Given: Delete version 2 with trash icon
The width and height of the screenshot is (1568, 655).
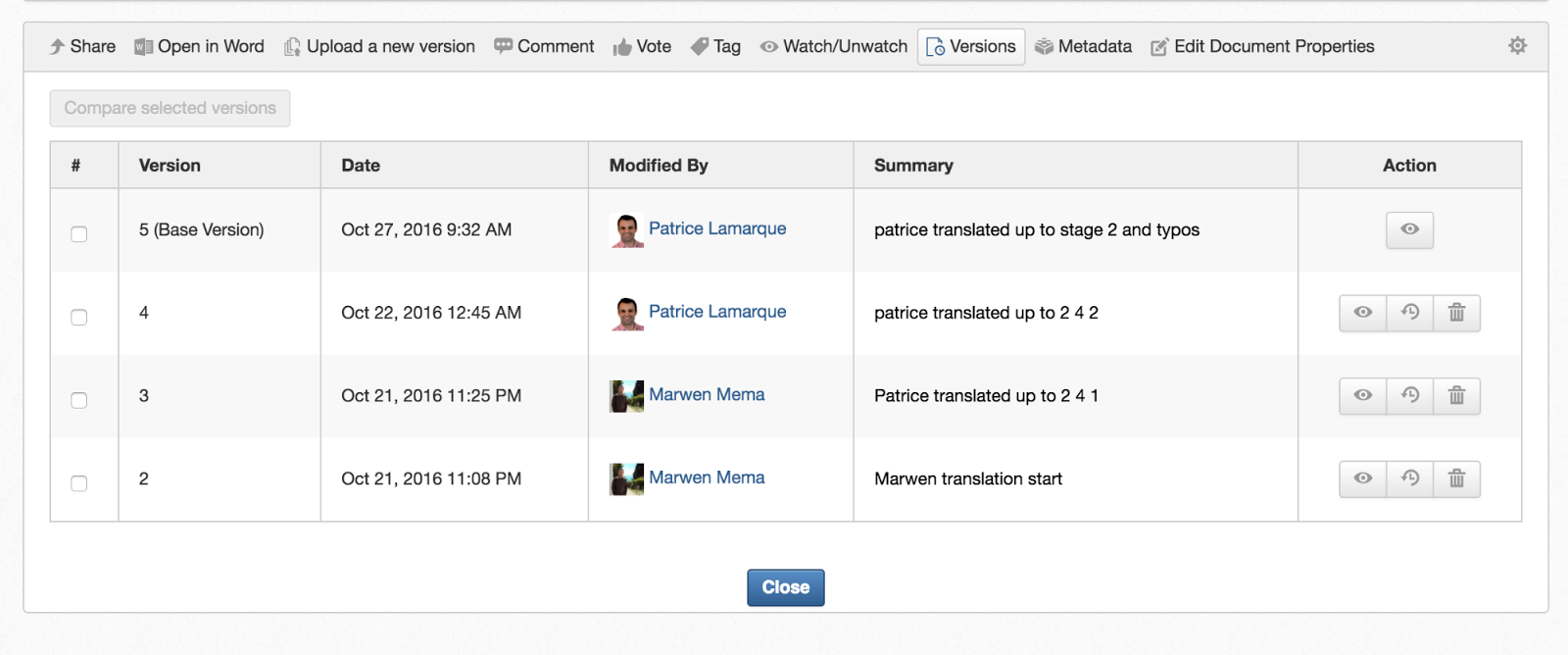Looking at the screenshot, I should (1457, 479).
